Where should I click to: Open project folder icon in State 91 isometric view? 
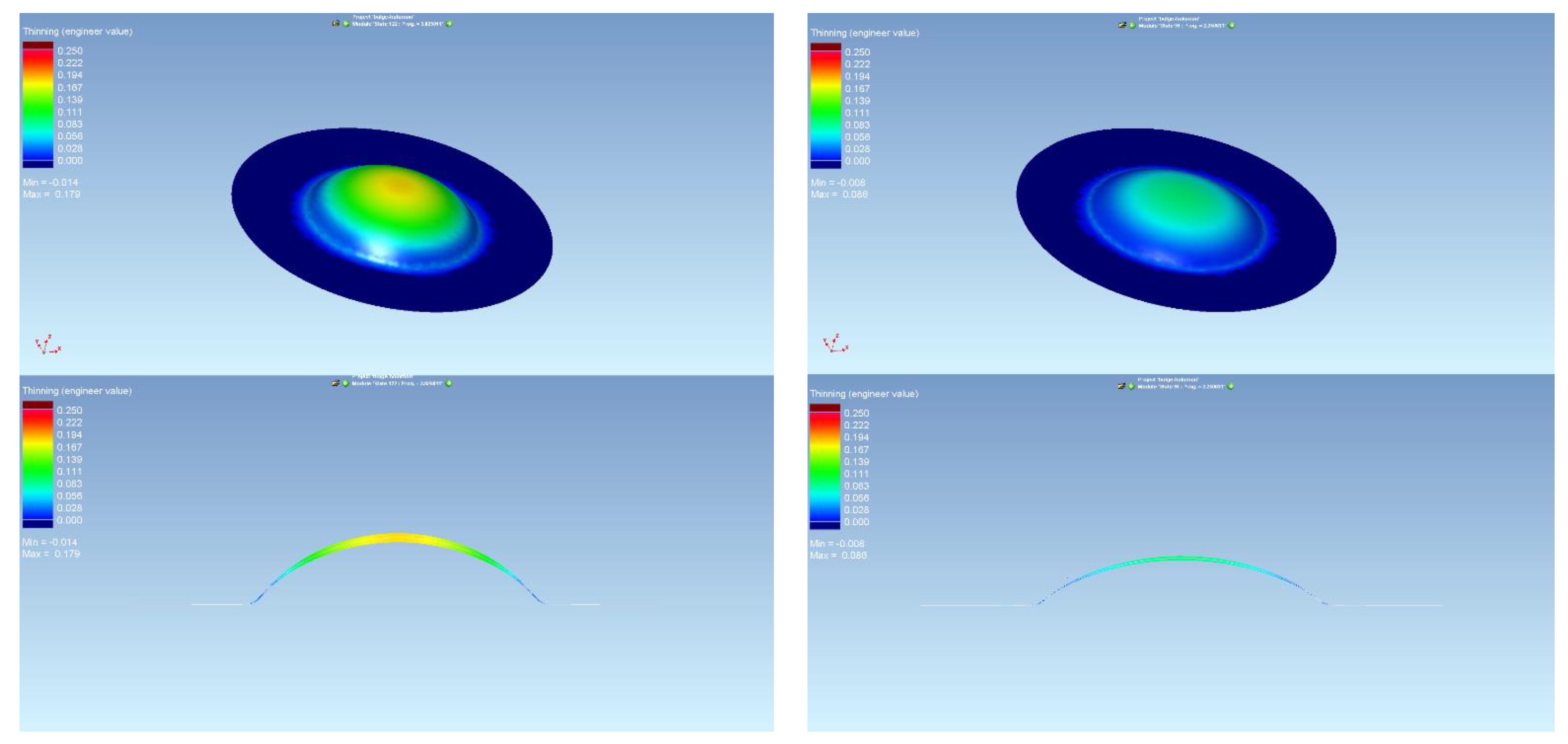[1122, 25]
